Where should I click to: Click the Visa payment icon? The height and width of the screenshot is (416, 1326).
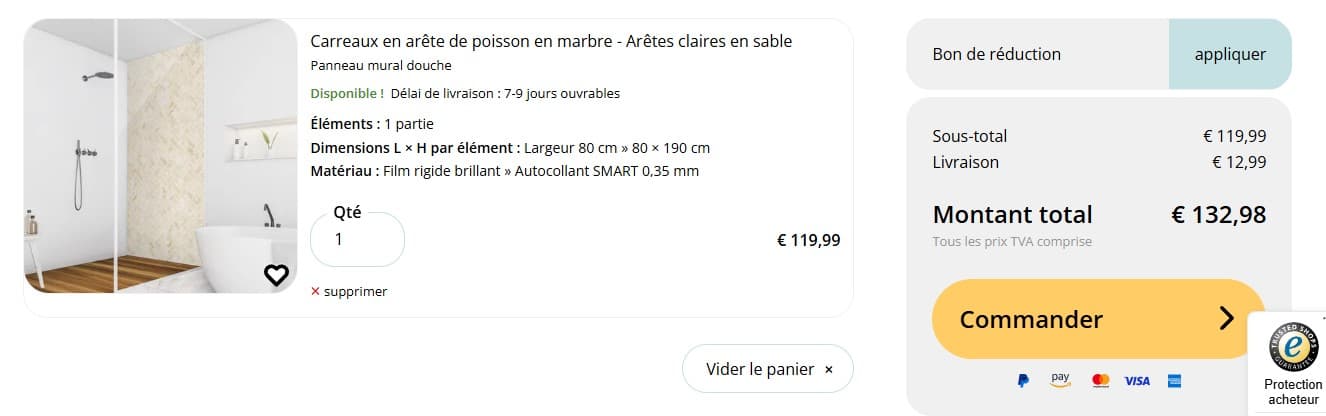pyautogui.click(x=1137, y=381)
